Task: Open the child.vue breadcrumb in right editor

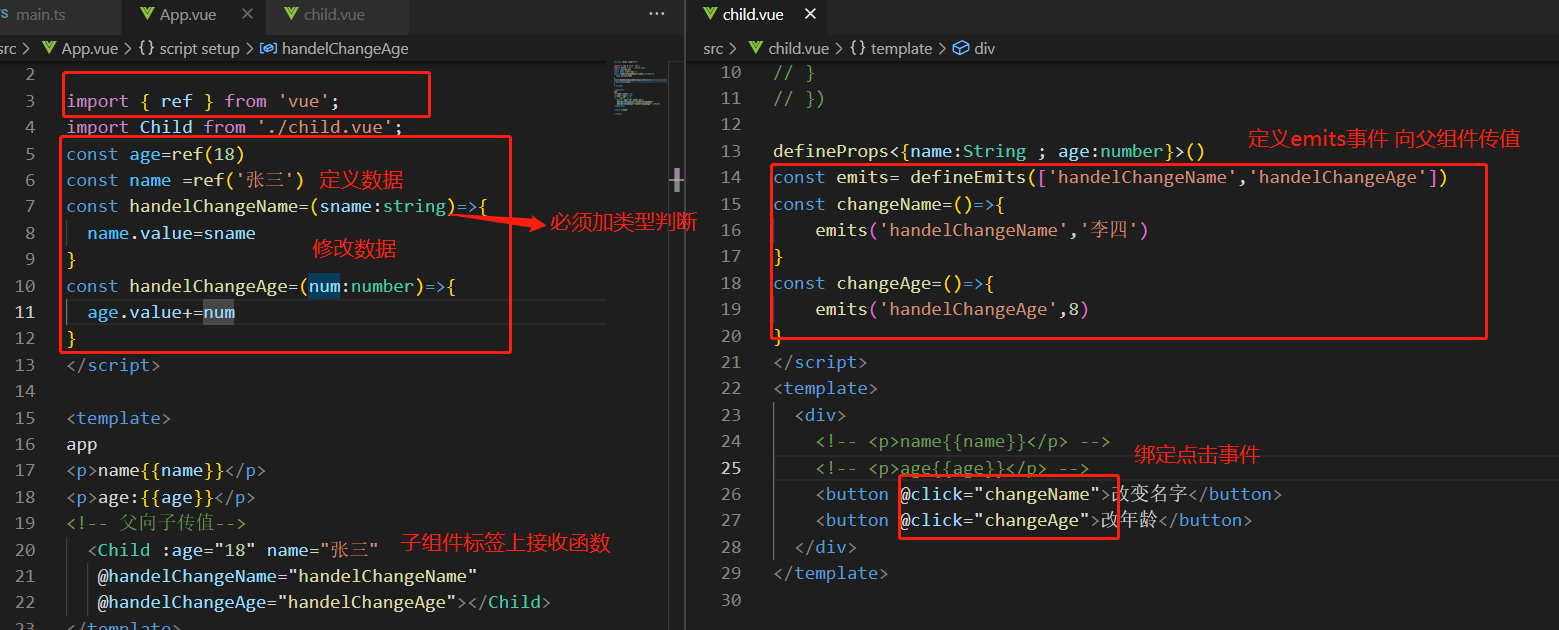Action: (798, 48)
